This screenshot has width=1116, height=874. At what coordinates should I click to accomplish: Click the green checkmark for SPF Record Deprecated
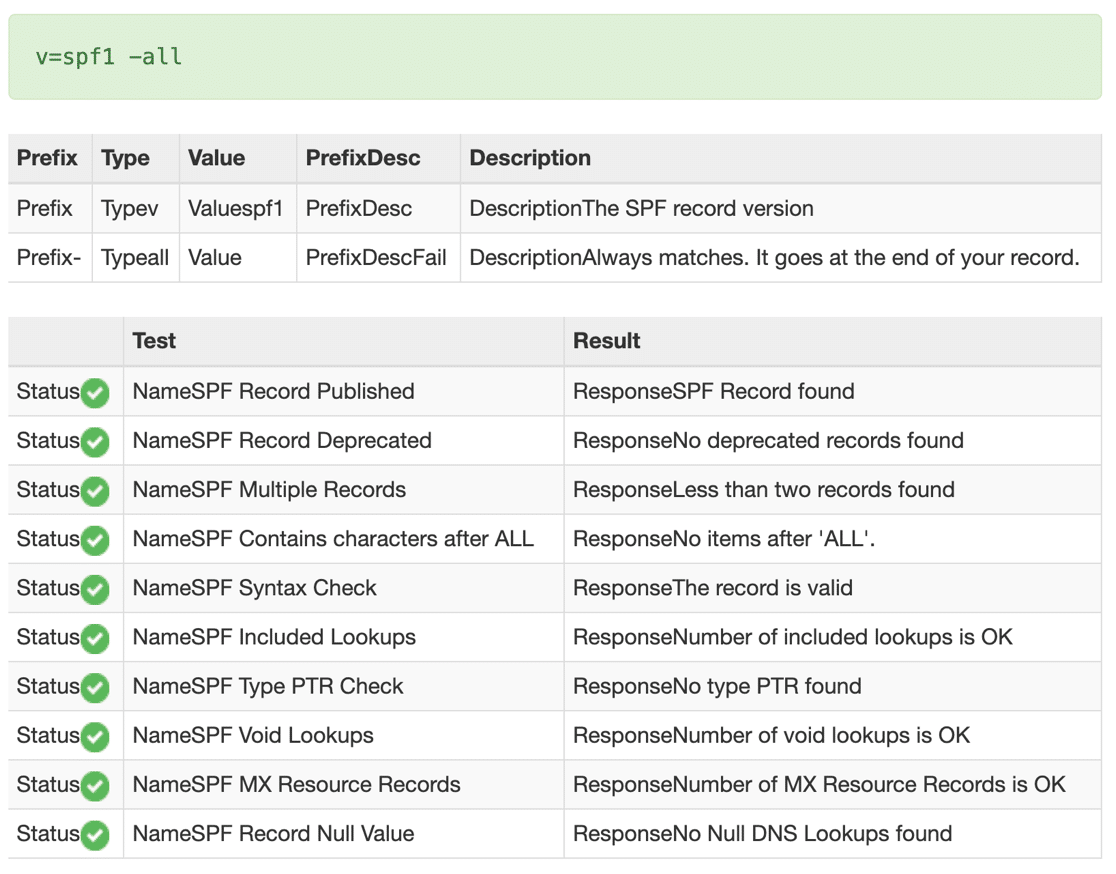(x=94, y=441)
